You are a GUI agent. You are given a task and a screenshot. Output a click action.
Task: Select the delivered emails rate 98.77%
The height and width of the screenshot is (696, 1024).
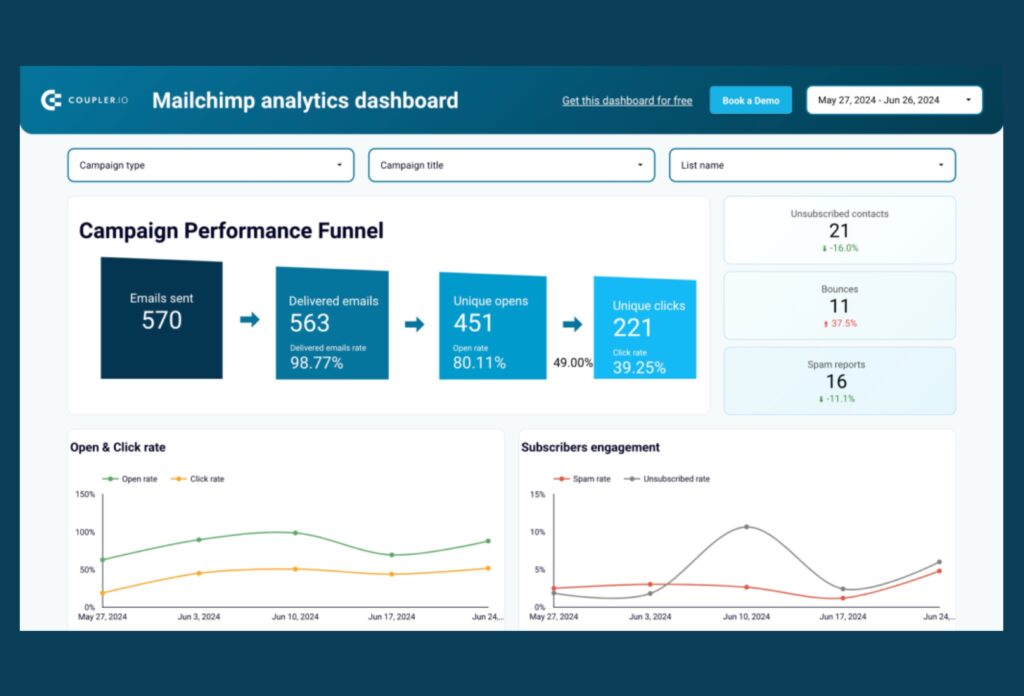click(317, 363)
